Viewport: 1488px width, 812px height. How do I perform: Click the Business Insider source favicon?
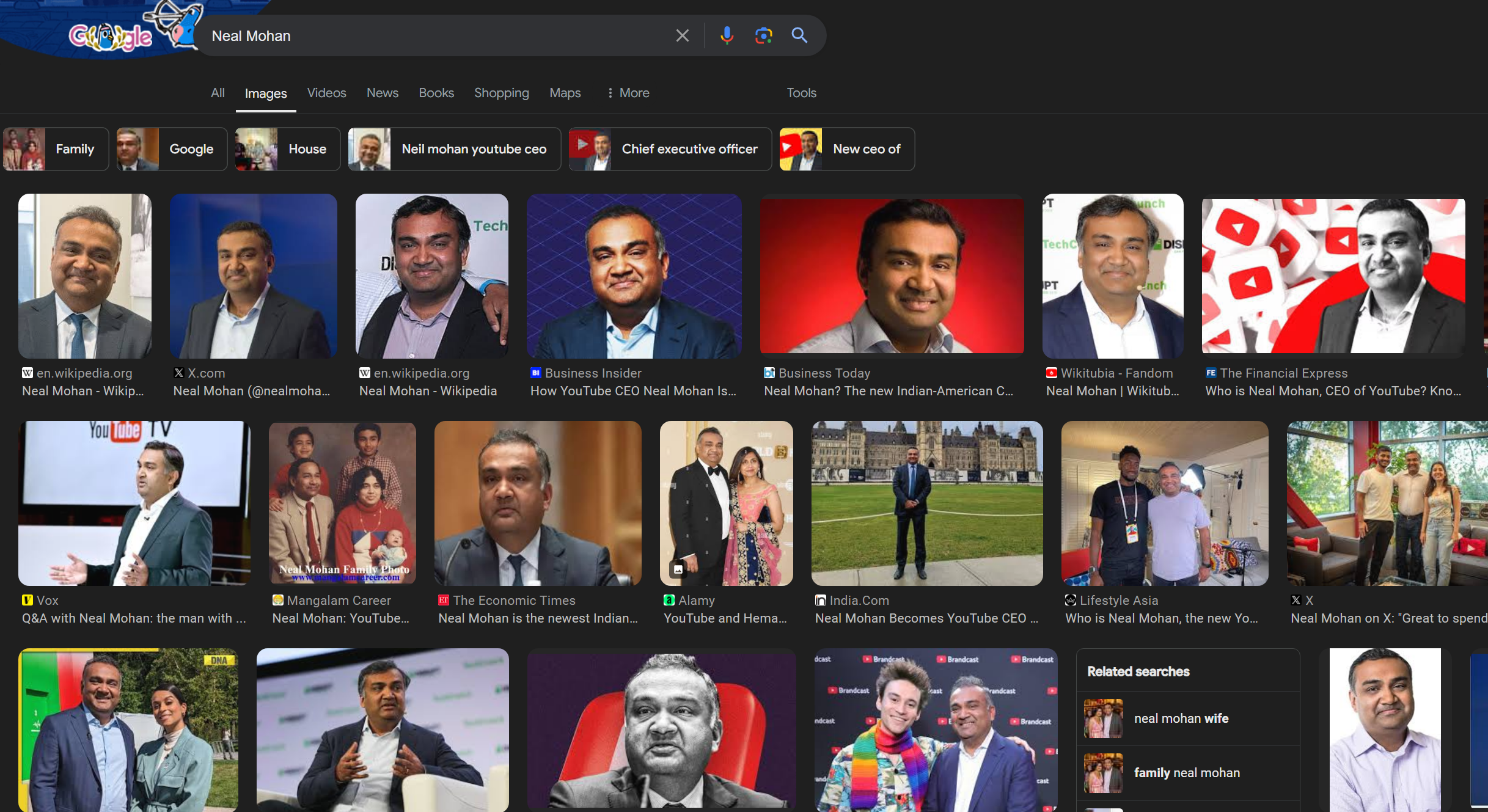[x=536, y=373]
